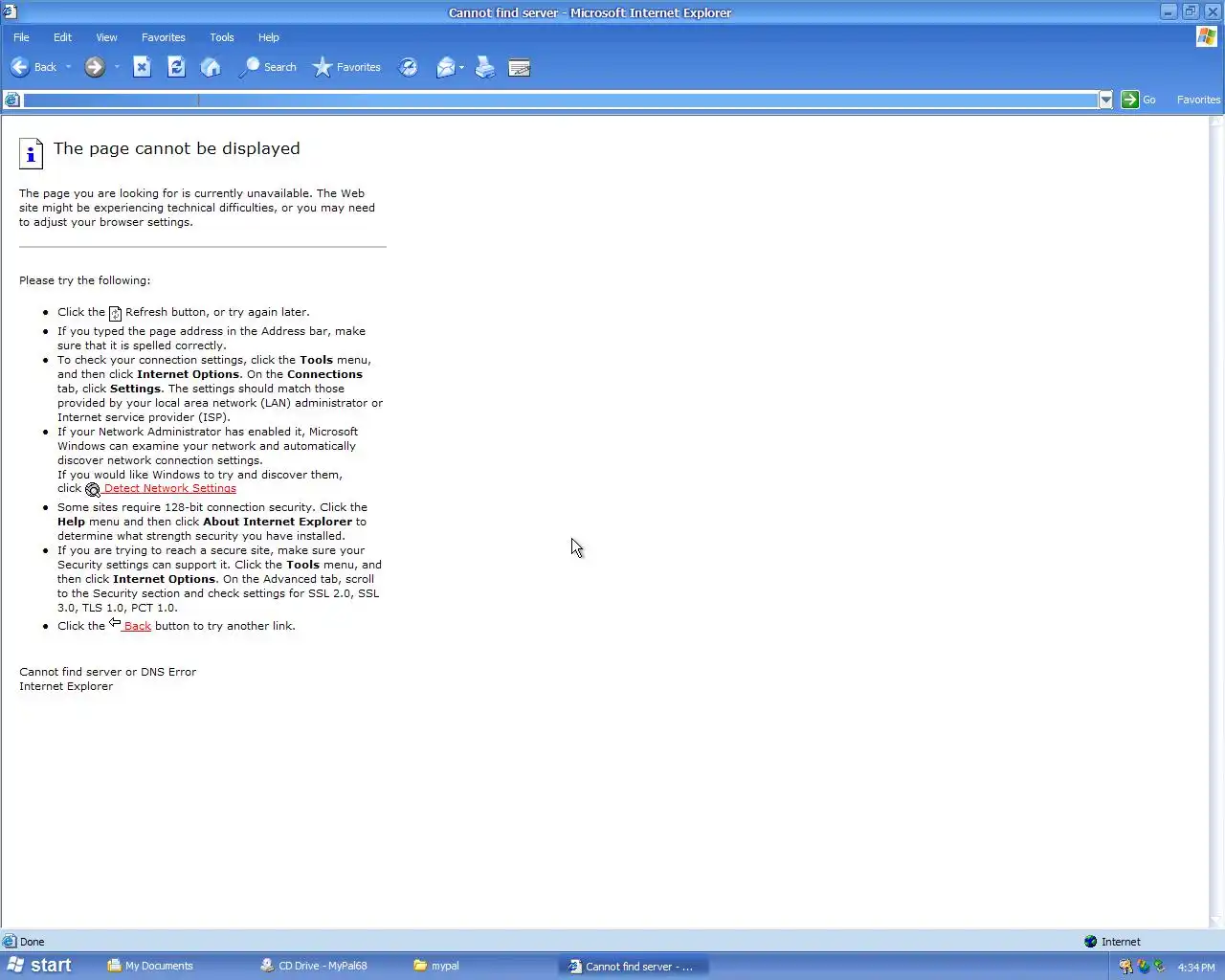Click the Refresh toolbar icon
Screen dimensions: 1225x980
176,67
